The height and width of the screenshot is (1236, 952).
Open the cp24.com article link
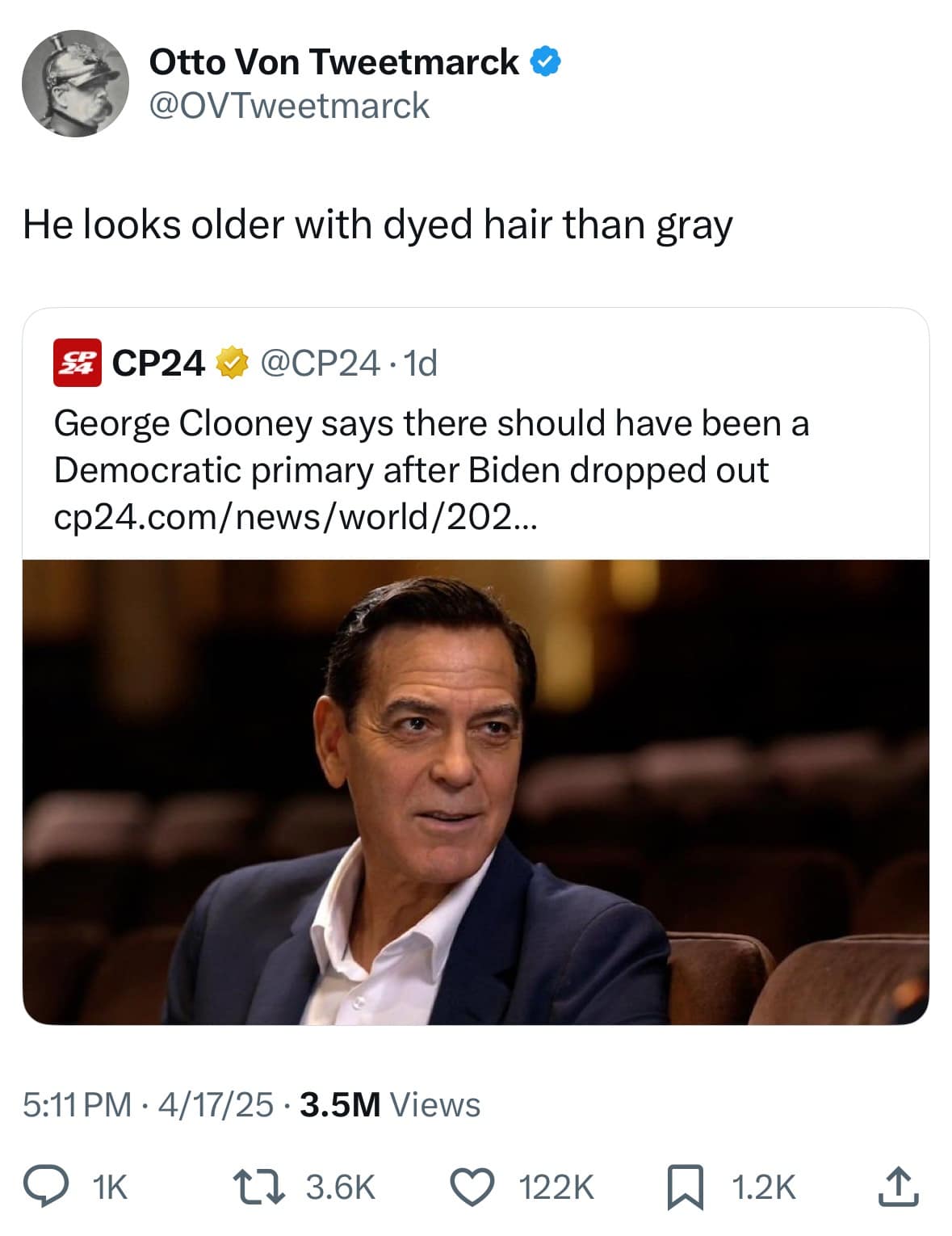[x=294, y=517]
